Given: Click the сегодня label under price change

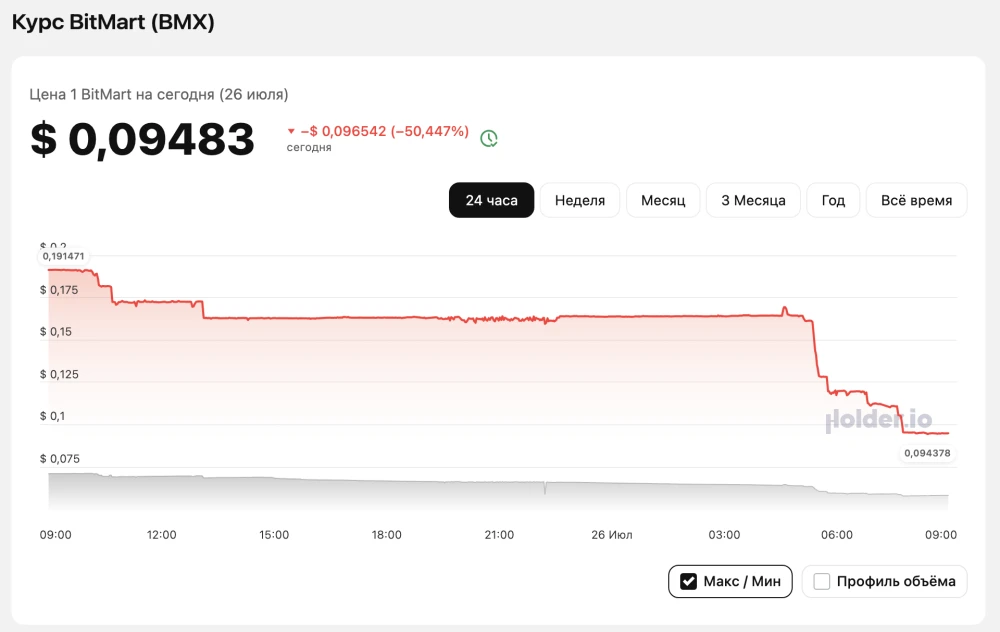Looking at the screenshot, I should (309, 147).
